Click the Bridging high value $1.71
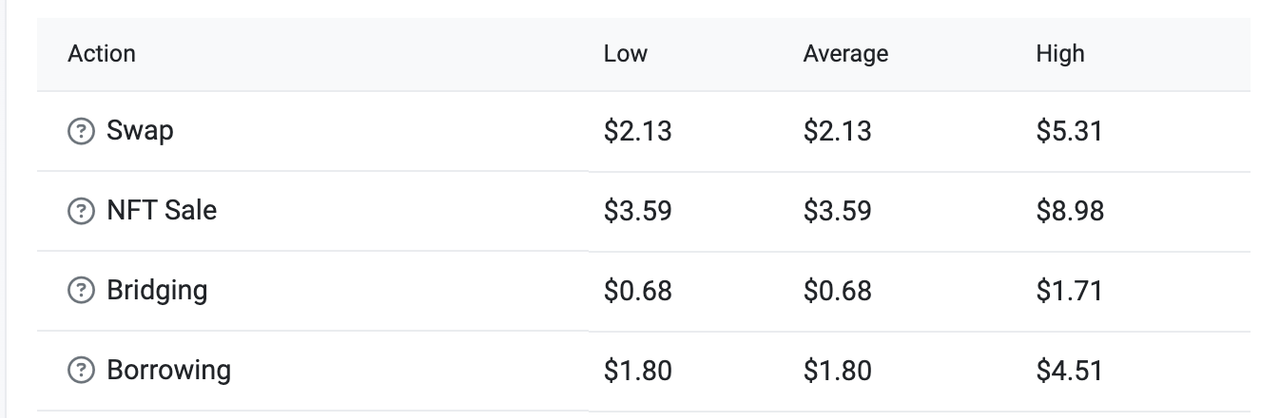This screenshot has height=418, width=1280. [x=1069, y=291]
